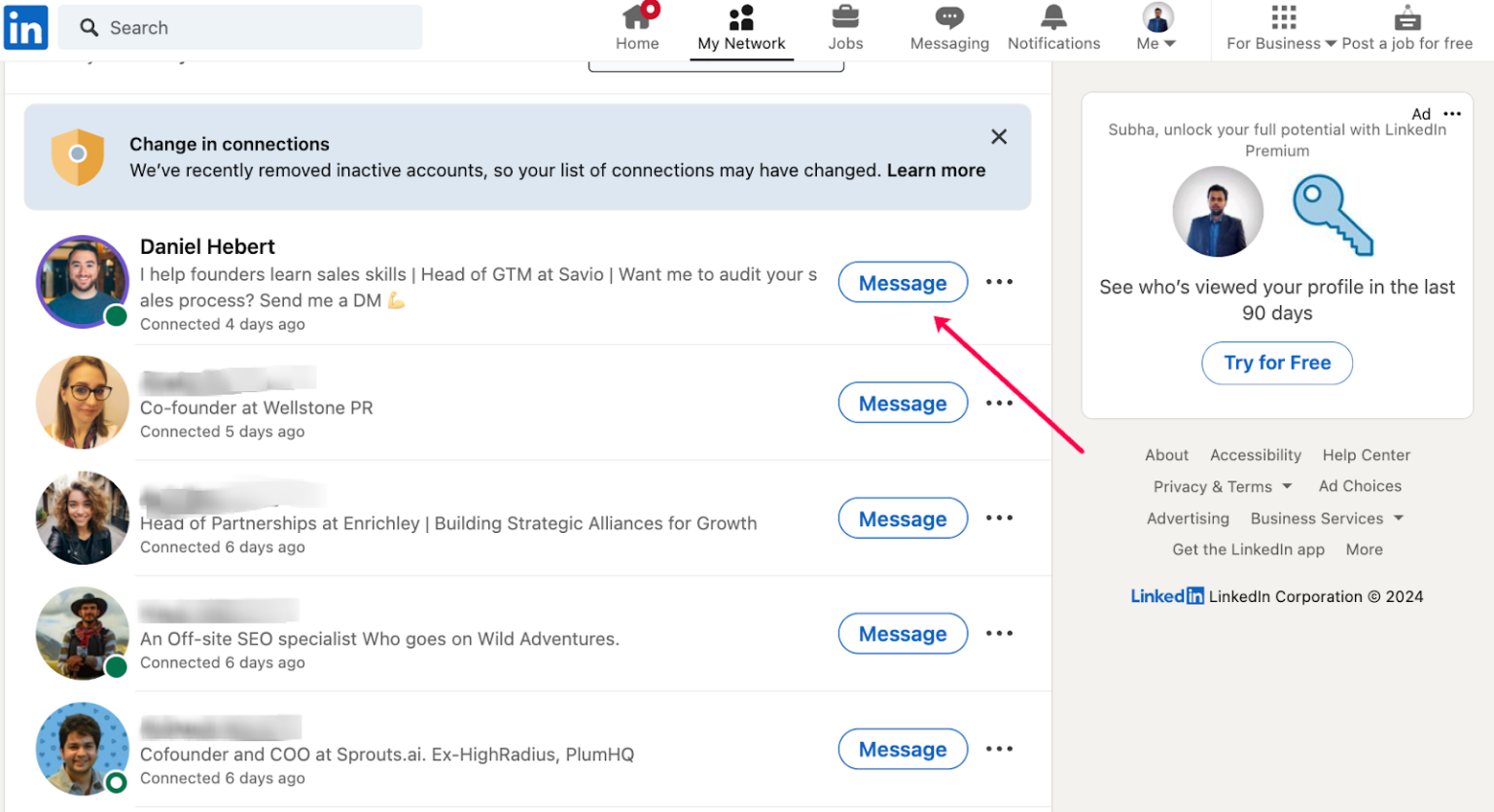Open the Jobs section
Image resolution: width=1494 pixels, height=812 pixels.
(x=844, y=27)
